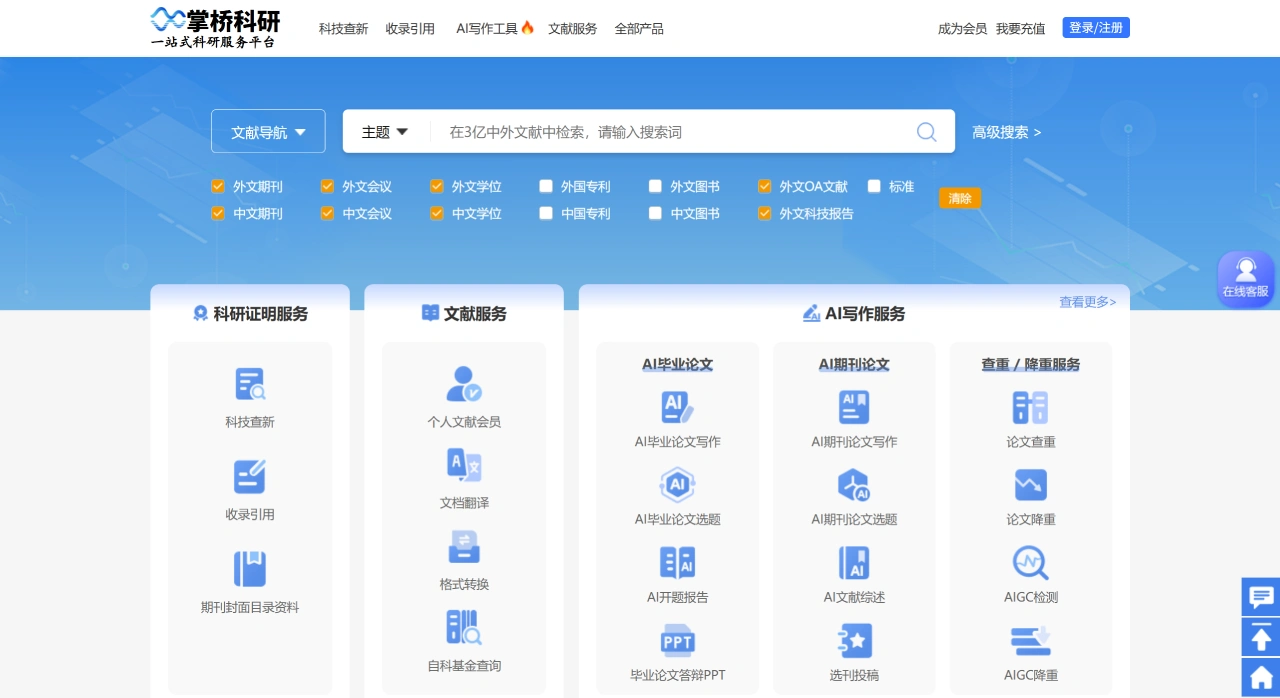Click the 毕业论文答辩PPT icon
Image resolution: width=1280 pixels, height=698 pixels.
pyautogui.click(x=677, y=641)
